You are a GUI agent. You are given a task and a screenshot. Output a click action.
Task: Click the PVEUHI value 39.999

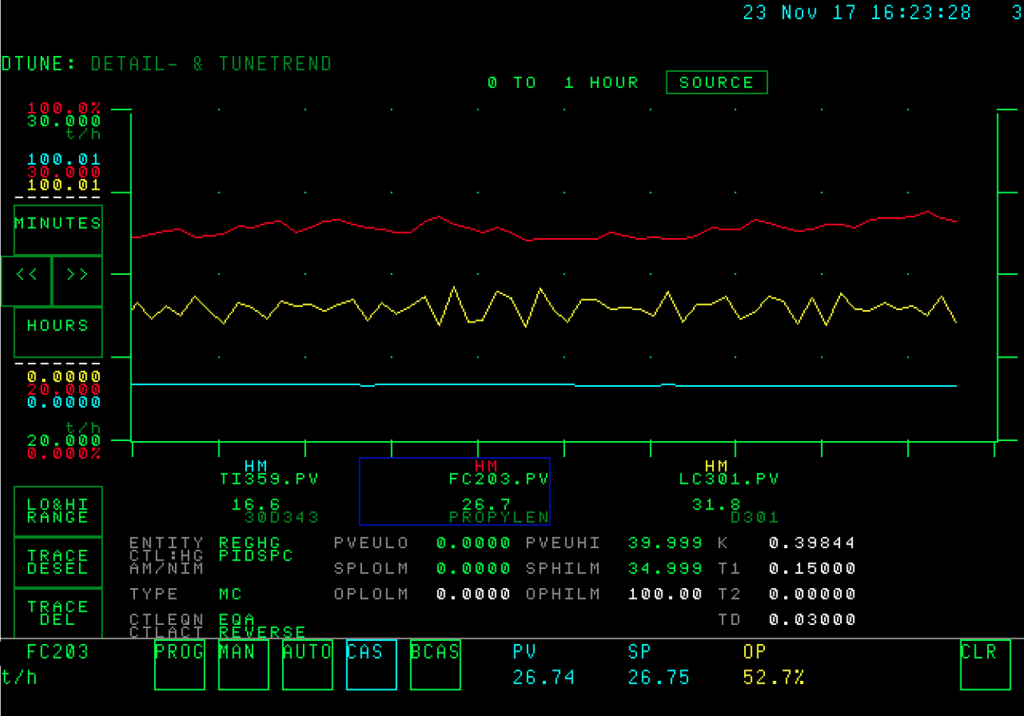coord(665,543)
